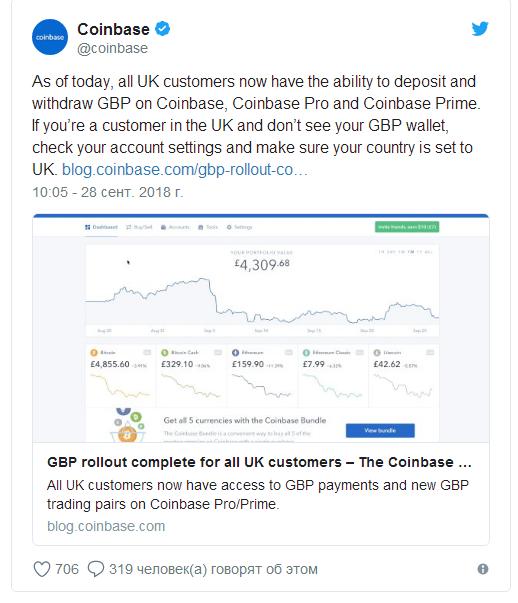The height and width of the screenshot is (603, 518).
Task: Select the Buy/Sell tab in preview
Action: click(x=139, y=227)
